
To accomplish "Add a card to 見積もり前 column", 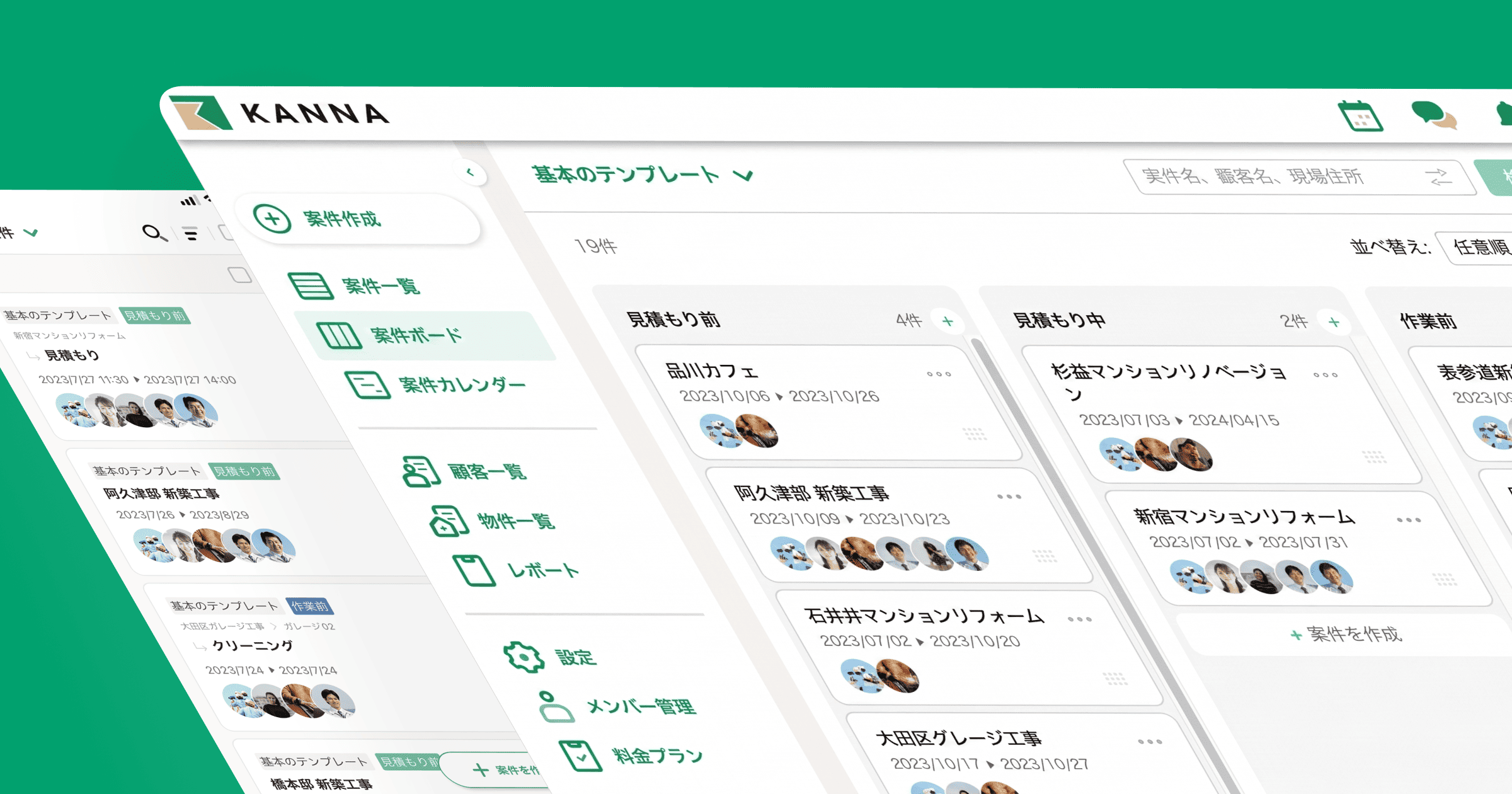I will point(948,321).
